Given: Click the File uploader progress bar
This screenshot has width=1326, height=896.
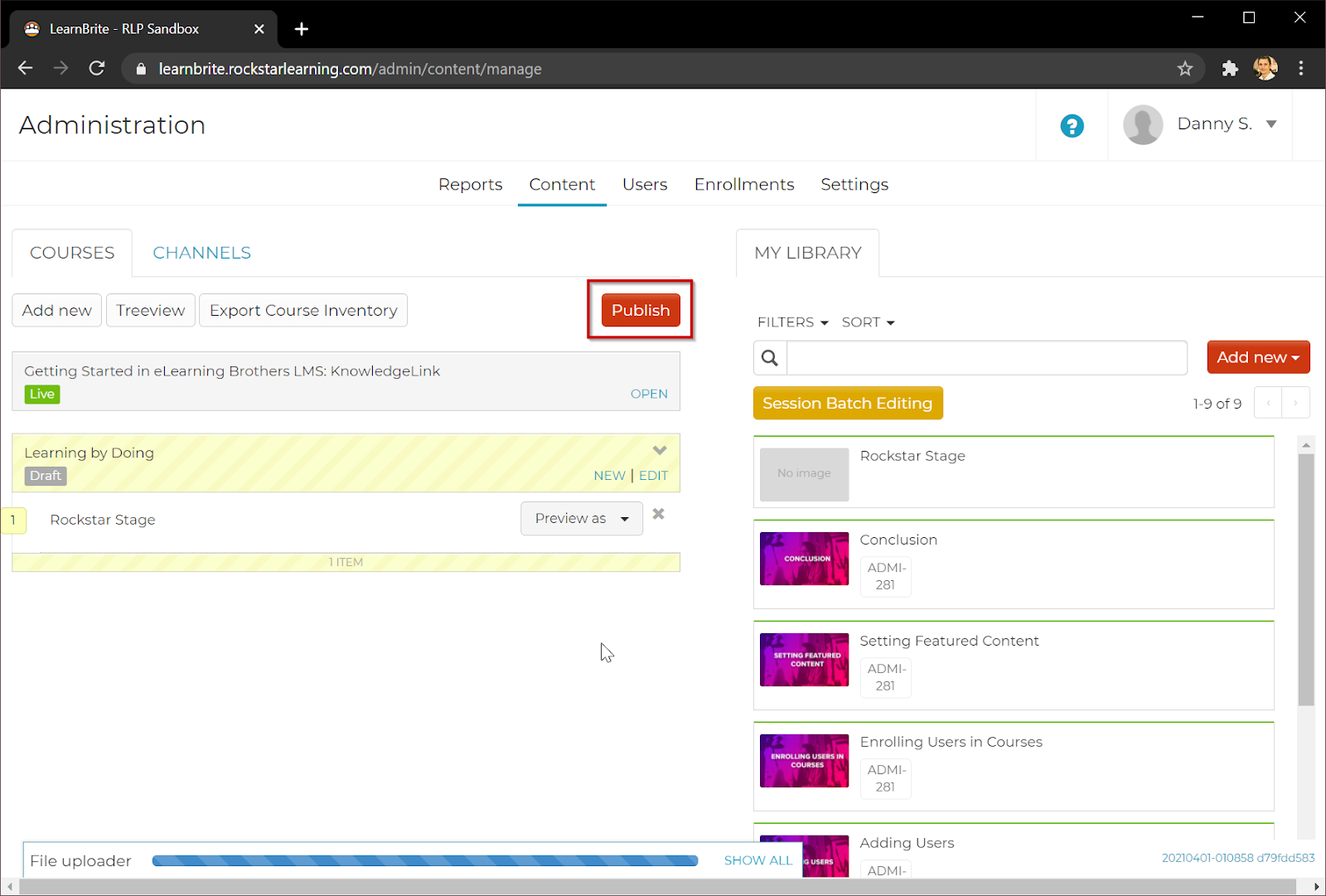Looking at the screenshot, I should 425,860.
